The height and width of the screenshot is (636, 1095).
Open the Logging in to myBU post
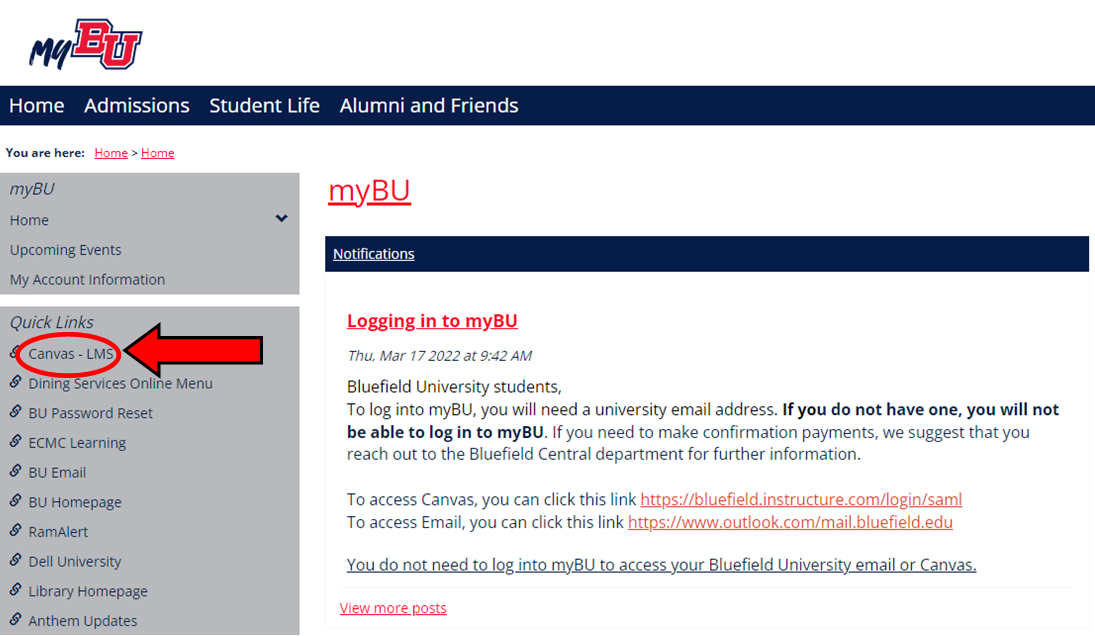[432, 320]
